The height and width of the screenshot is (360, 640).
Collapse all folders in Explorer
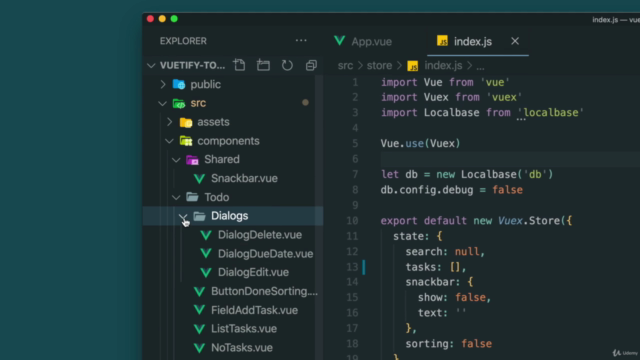pos(311,65)
